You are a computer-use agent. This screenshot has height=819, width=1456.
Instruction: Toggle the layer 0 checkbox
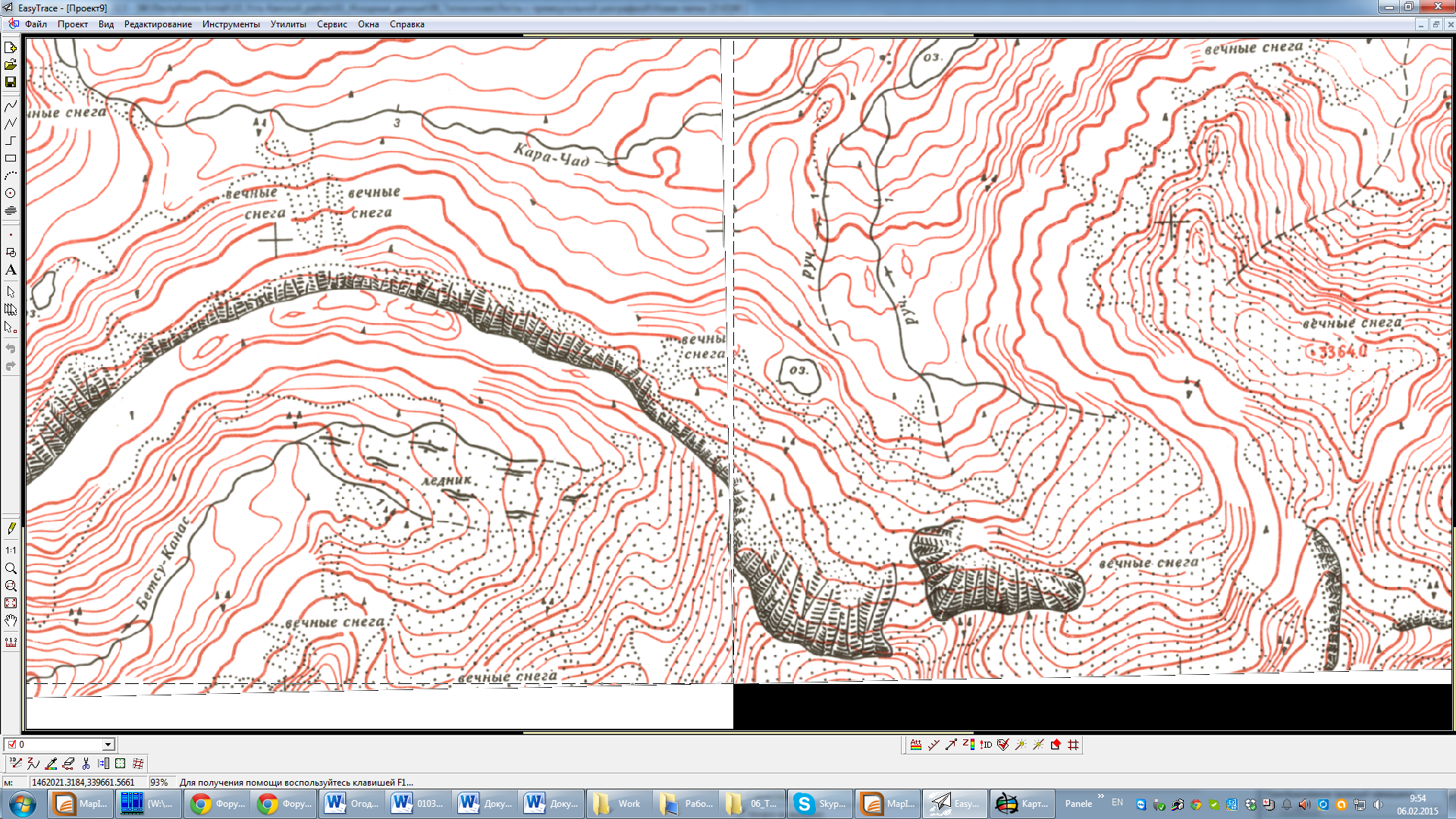click(x=11, y=745)
